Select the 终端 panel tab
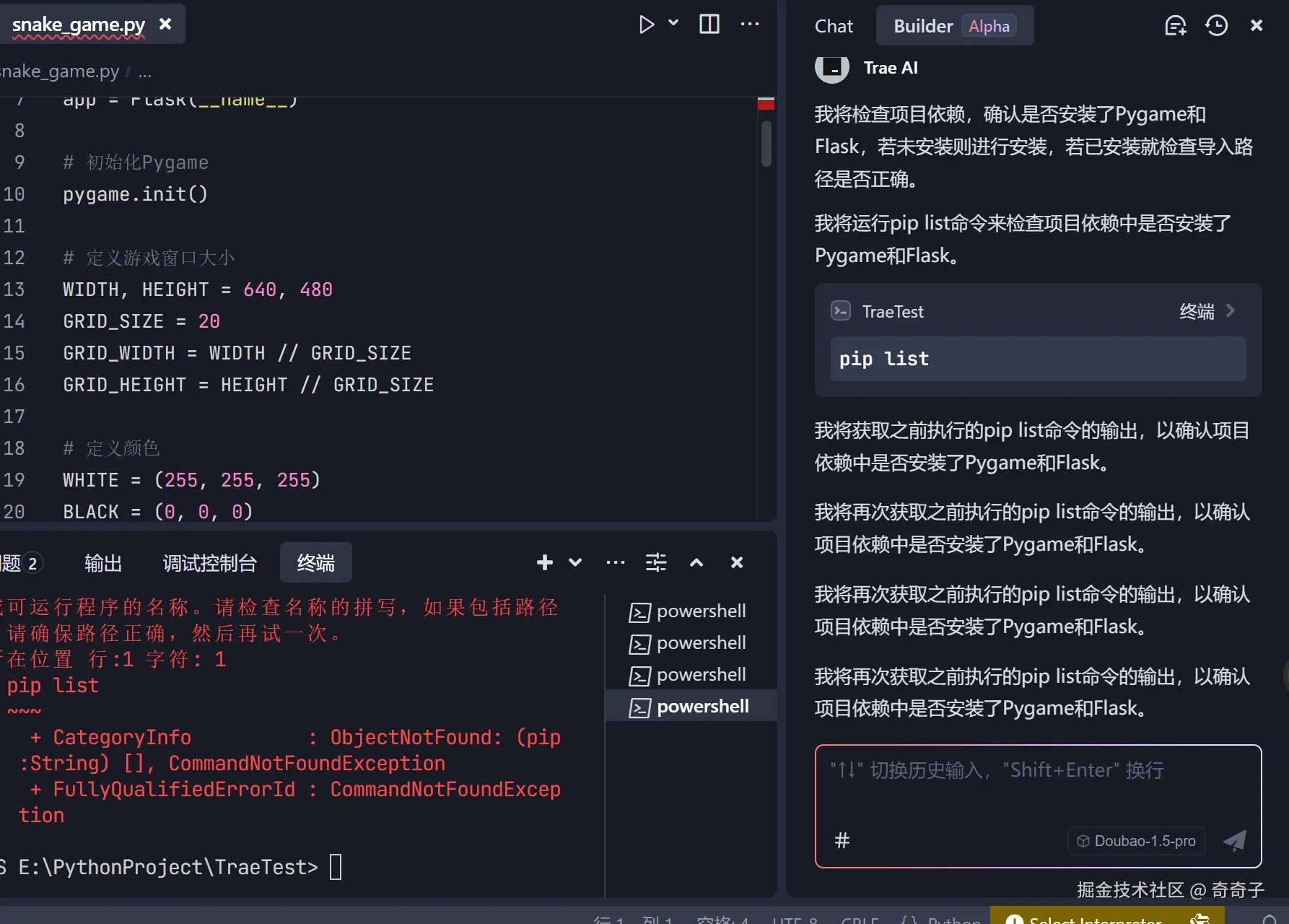Screen dimensions: 1289x924 click(x=316, y=563)
